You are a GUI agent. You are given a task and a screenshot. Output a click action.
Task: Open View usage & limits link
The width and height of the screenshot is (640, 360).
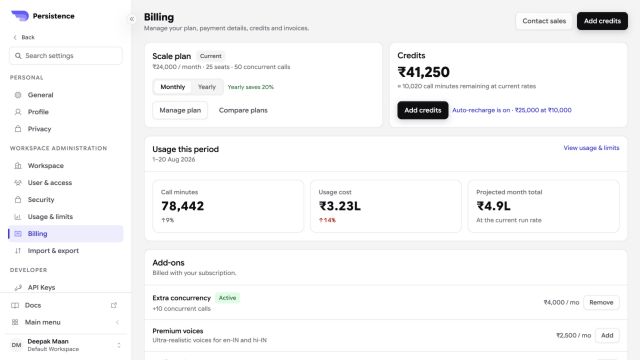(x=591, y=148)
